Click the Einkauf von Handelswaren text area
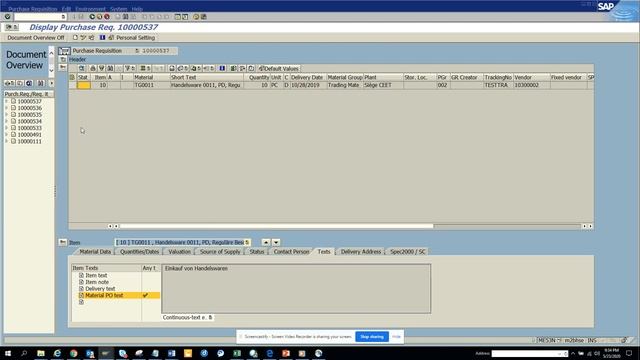Viewport: 640px width, 360px height. pyautogui.click(x=296, y=289)
